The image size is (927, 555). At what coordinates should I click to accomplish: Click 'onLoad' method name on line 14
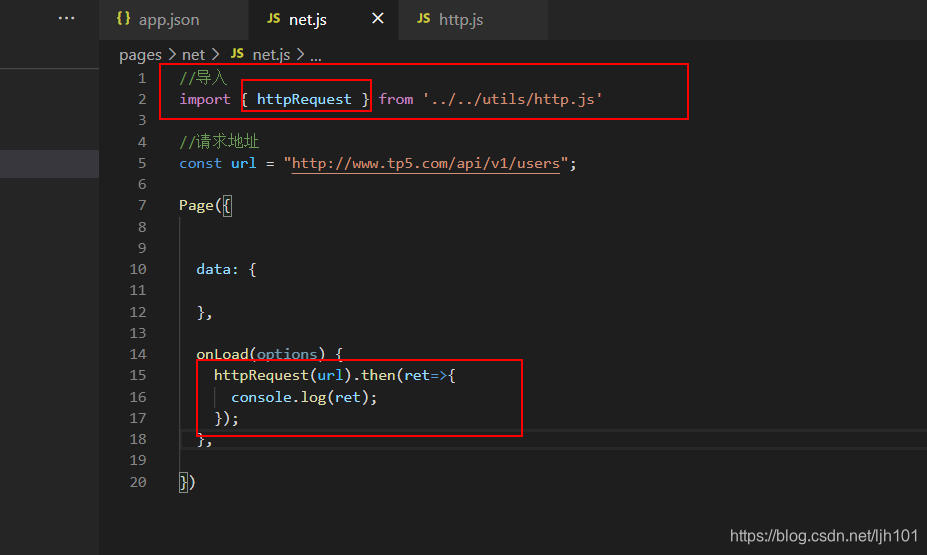222,354
